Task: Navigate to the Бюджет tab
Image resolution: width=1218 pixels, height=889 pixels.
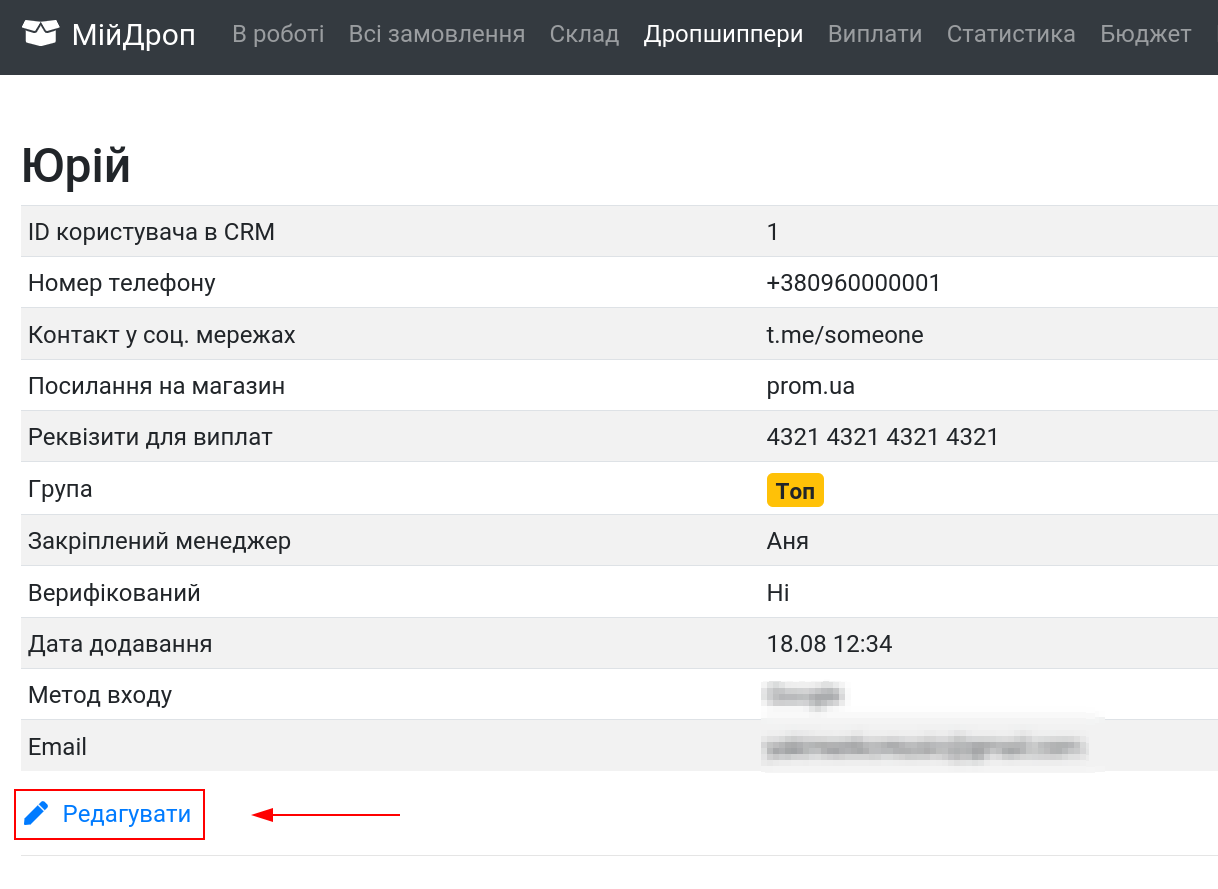Action: [x=1146, y=35]
